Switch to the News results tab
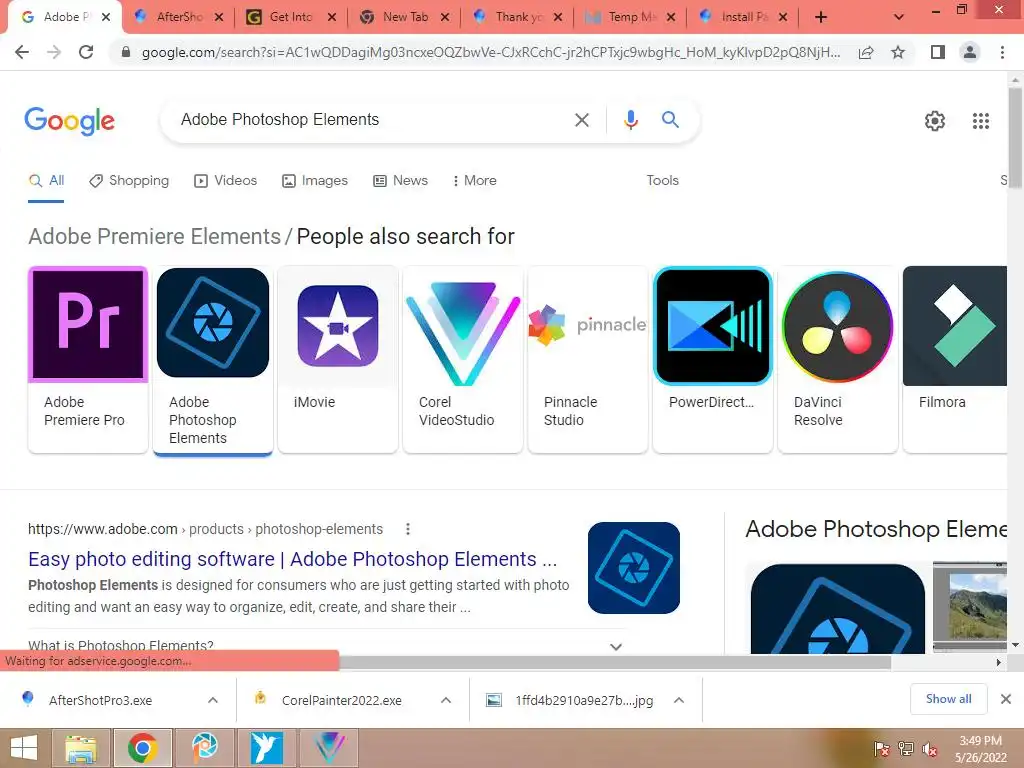 (x=400, y=181)
